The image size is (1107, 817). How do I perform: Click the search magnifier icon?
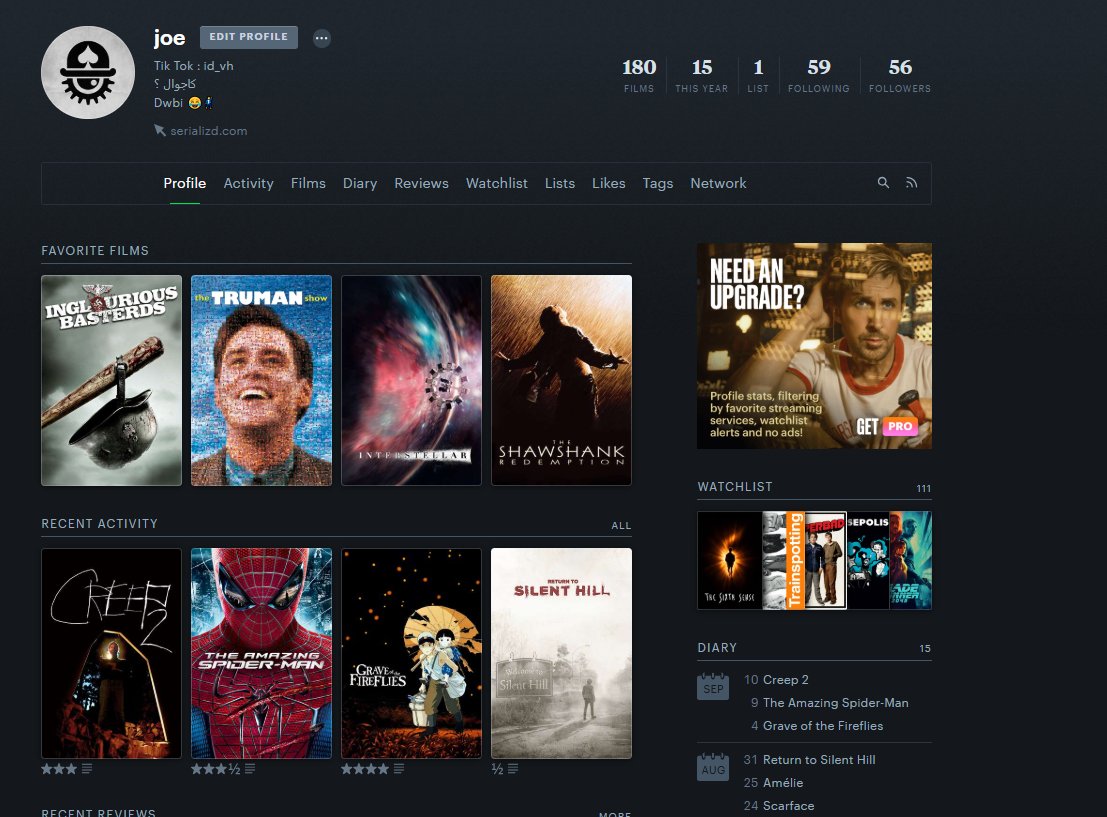tap(883, 183)
